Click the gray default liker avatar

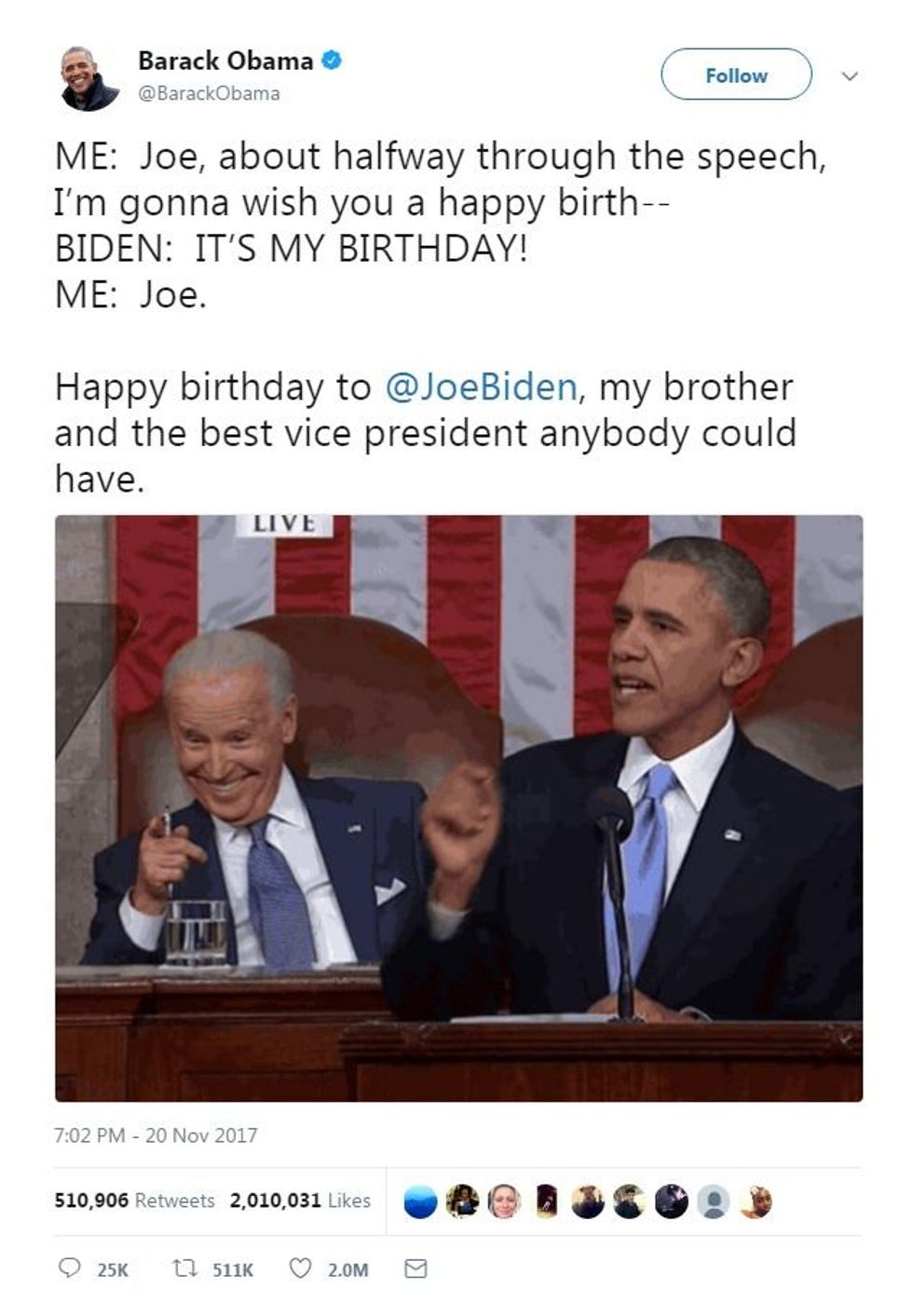714,1201
